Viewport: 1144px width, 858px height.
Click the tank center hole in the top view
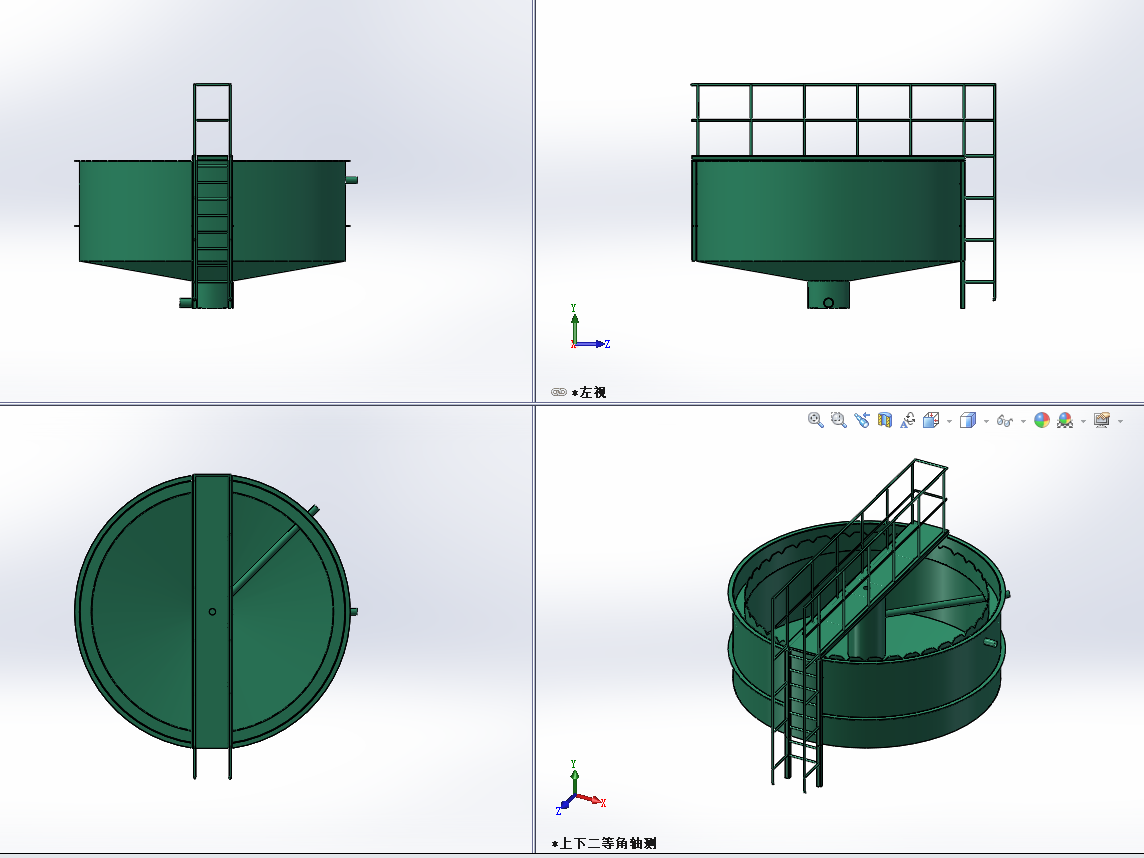point(212,612)
